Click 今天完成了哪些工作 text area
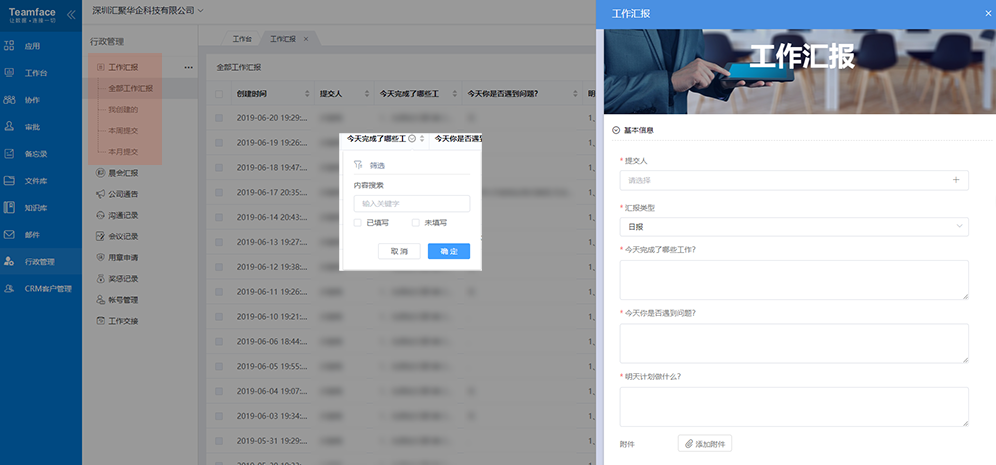The image size is (996, 465). pos(794,280)
